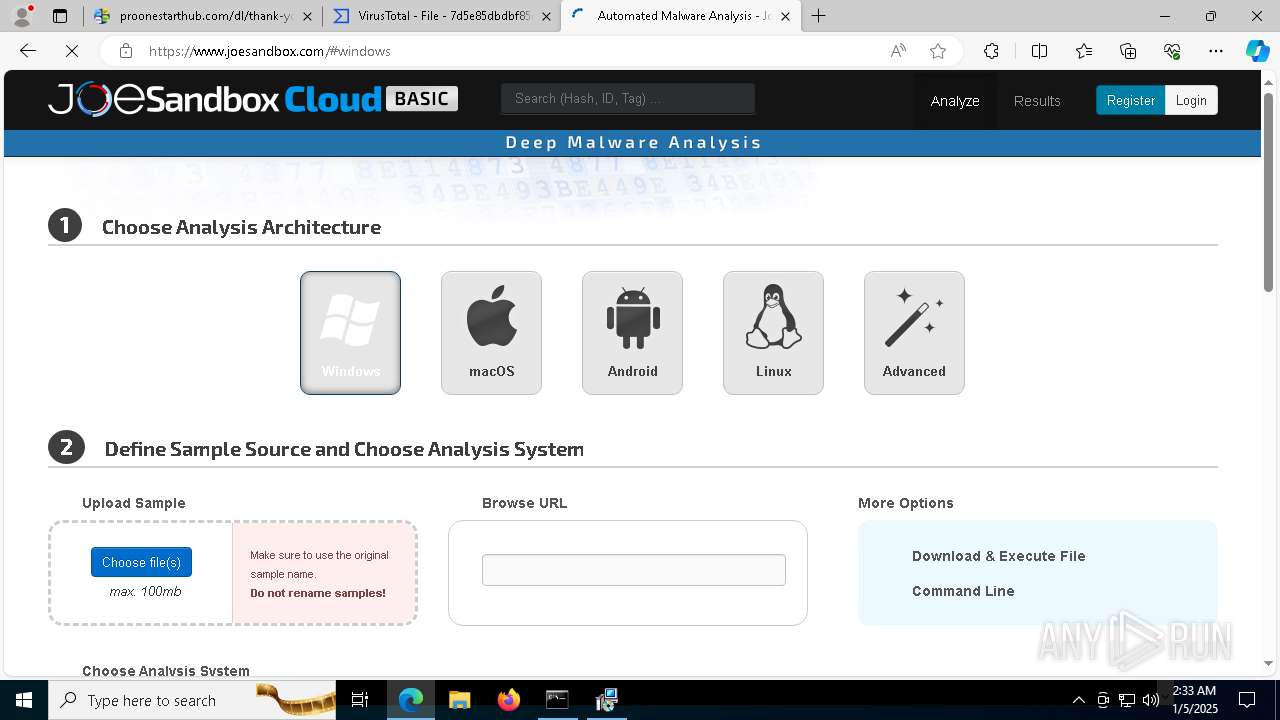The height and width of the screenshot is (720, 1280).
Task: Open the Advanced magic wand option
Action: pyautogui.click(x=914, y=333)
